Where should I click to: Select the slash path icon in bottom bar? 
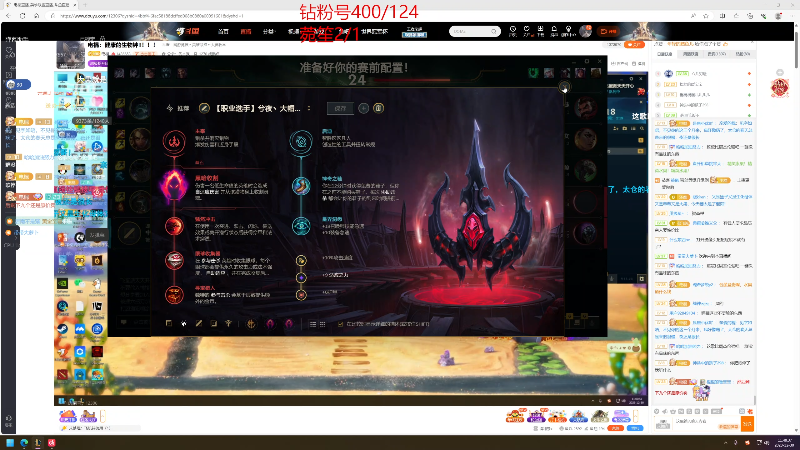pos(198,323)
